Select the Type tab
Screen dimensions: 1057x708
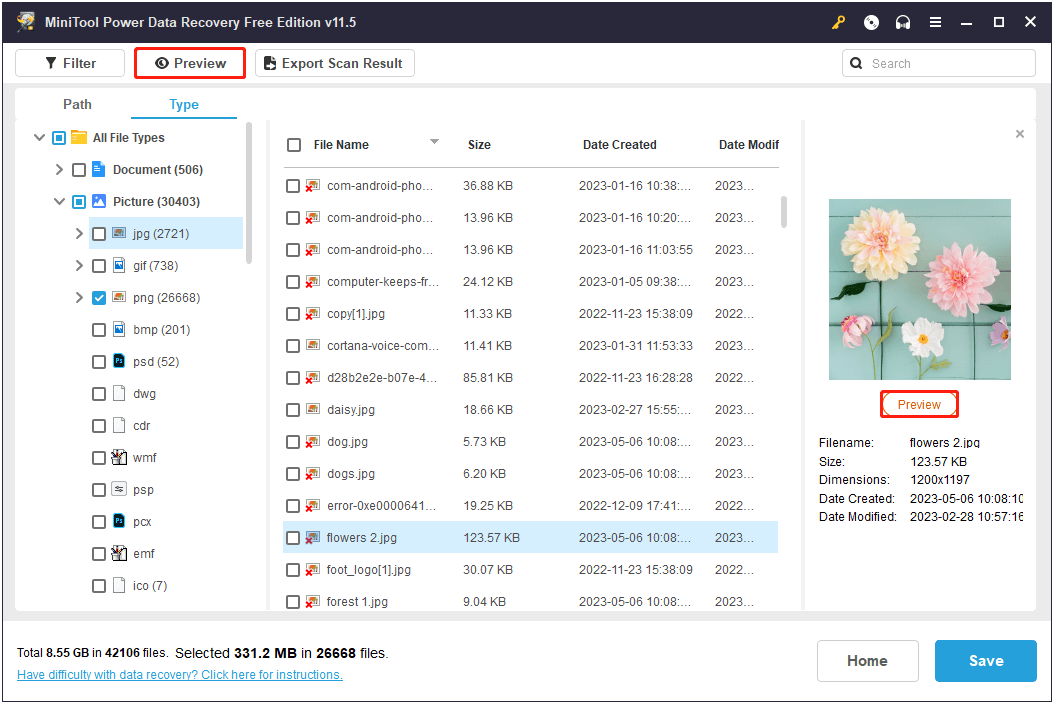tap(184, 104)
